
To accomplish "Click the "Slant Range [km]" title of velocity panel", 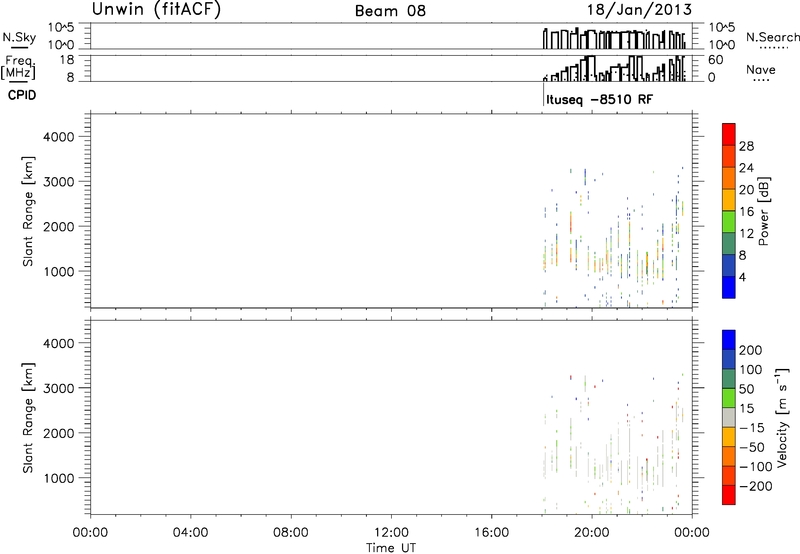I will [28, 418].
